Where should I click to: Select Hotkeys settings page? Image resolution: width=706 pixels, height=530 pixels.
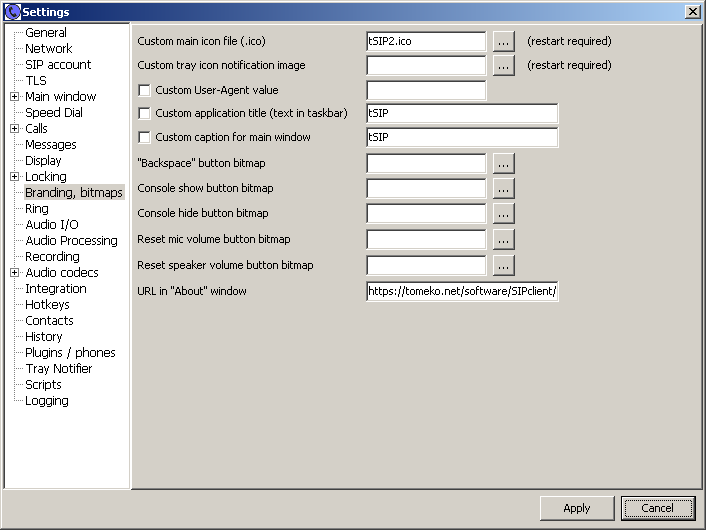[47, 304]
